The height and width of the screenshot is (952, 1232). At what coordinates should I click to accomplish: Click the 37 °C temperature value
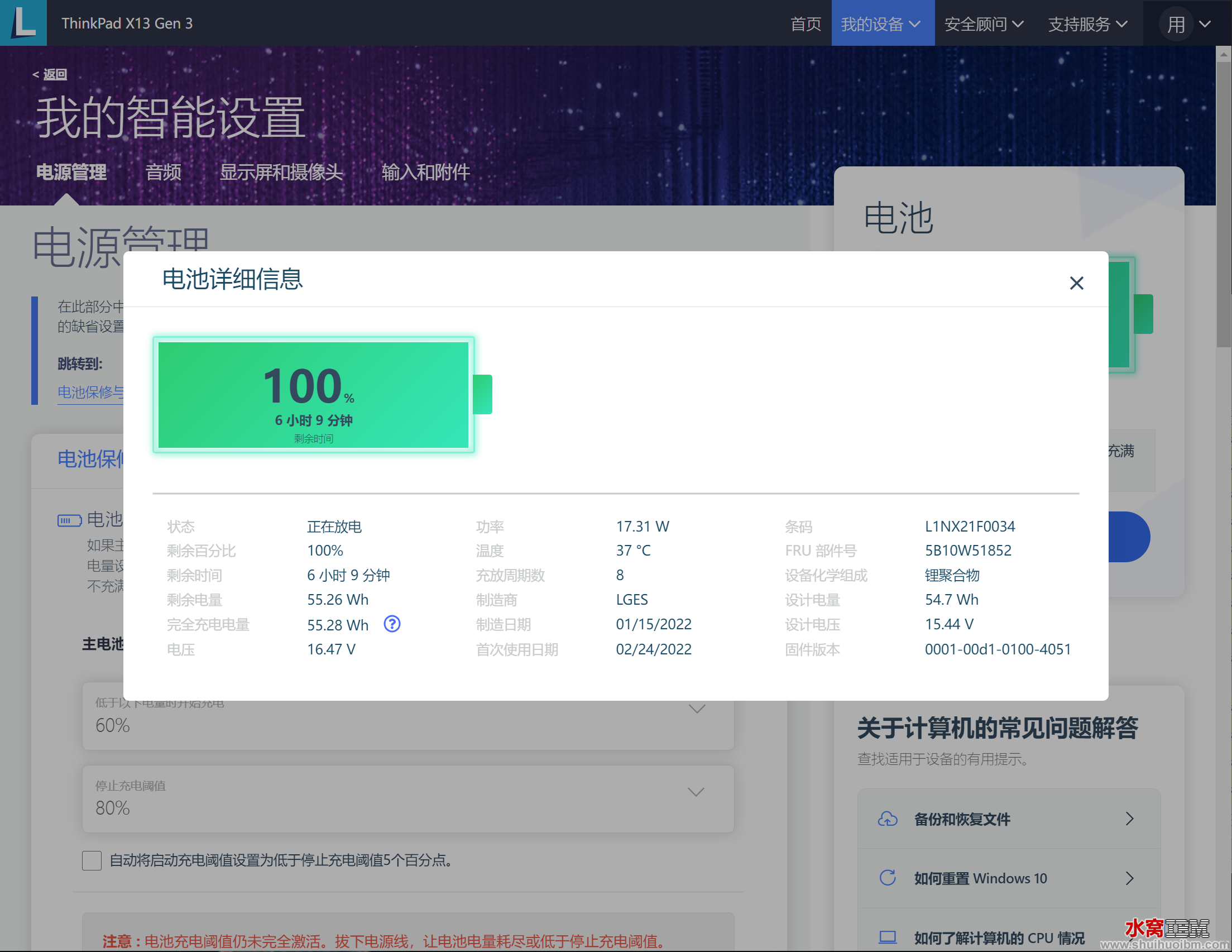633,551
